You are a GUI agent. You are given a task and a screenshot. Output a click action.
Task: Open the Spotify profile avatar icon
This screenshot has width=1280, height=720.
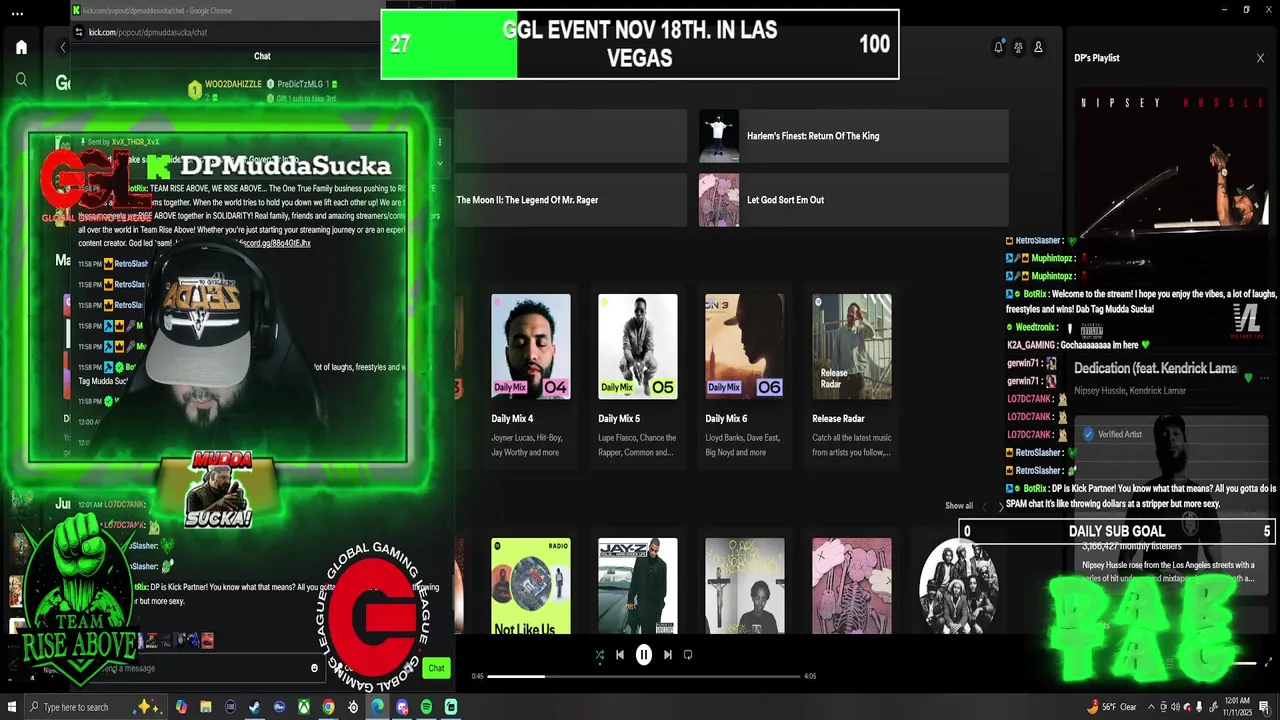coord(1038,47)
